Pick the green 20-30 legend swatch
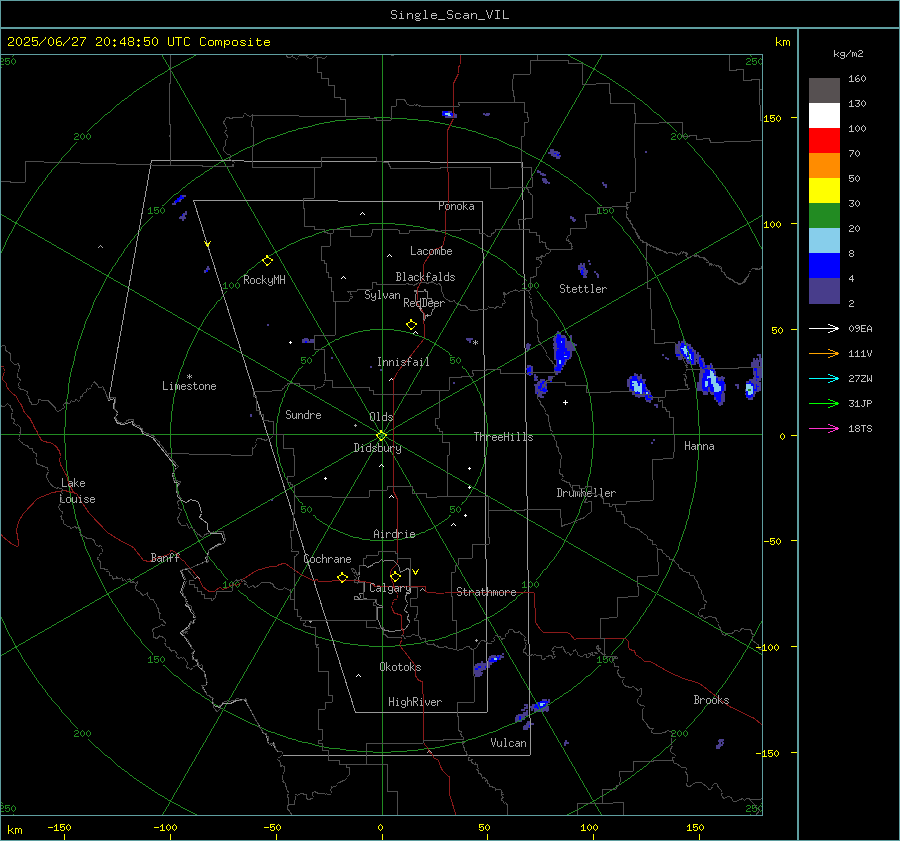This screenshot has width=900, height=841. tap(824, 215)
